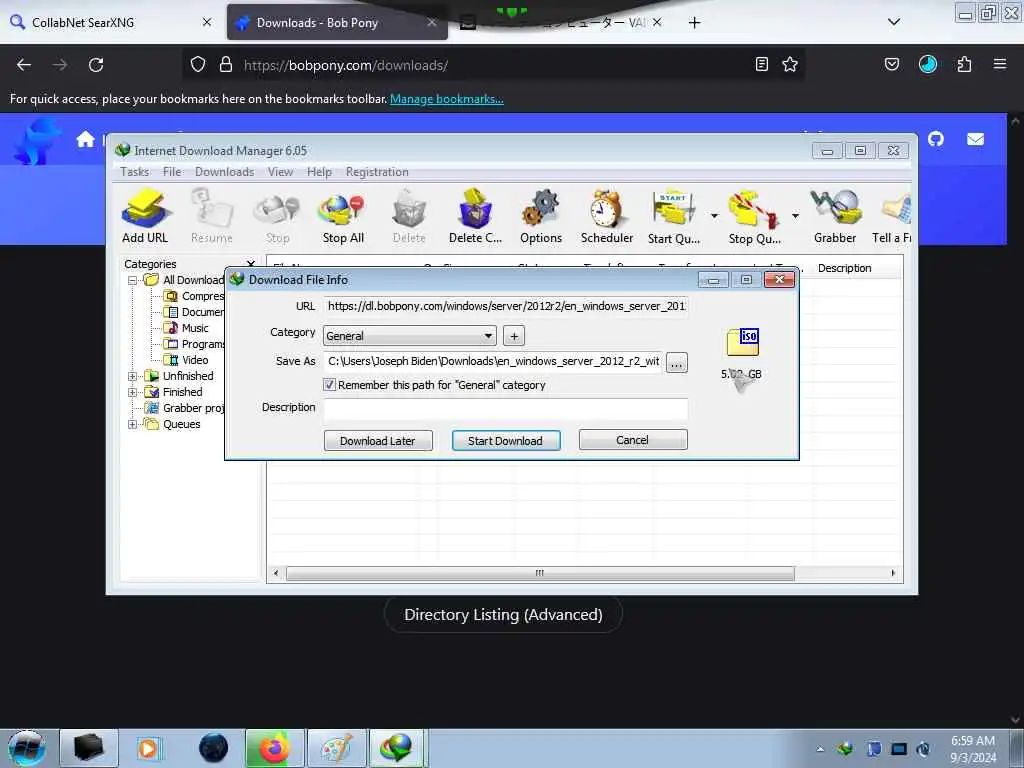This screenshot has height=768, width=1024.
Task: Open the Help menu in IDM
Action: pos(319,172)
